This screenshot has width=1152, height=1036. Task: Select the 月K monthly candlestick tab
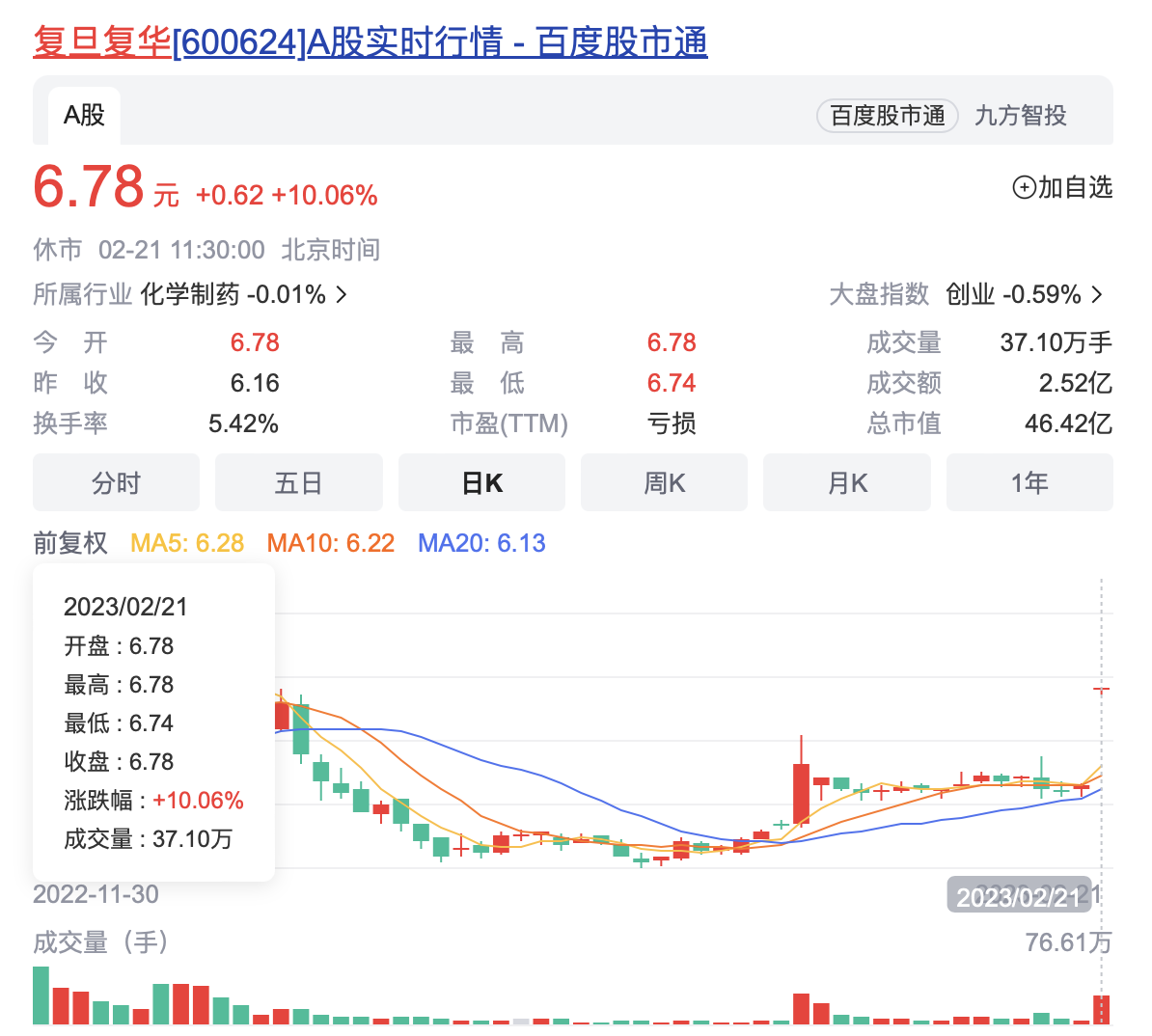[847, 482]
